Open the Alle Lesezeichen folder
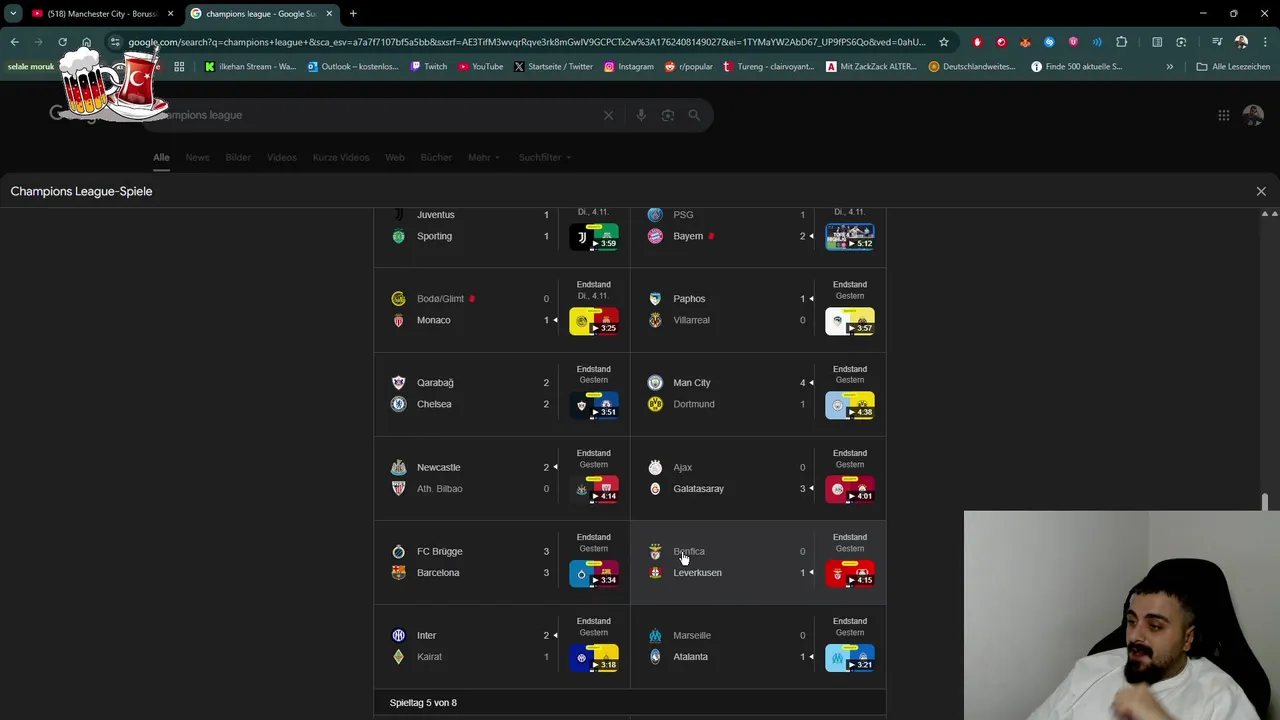 point(1233,67)
